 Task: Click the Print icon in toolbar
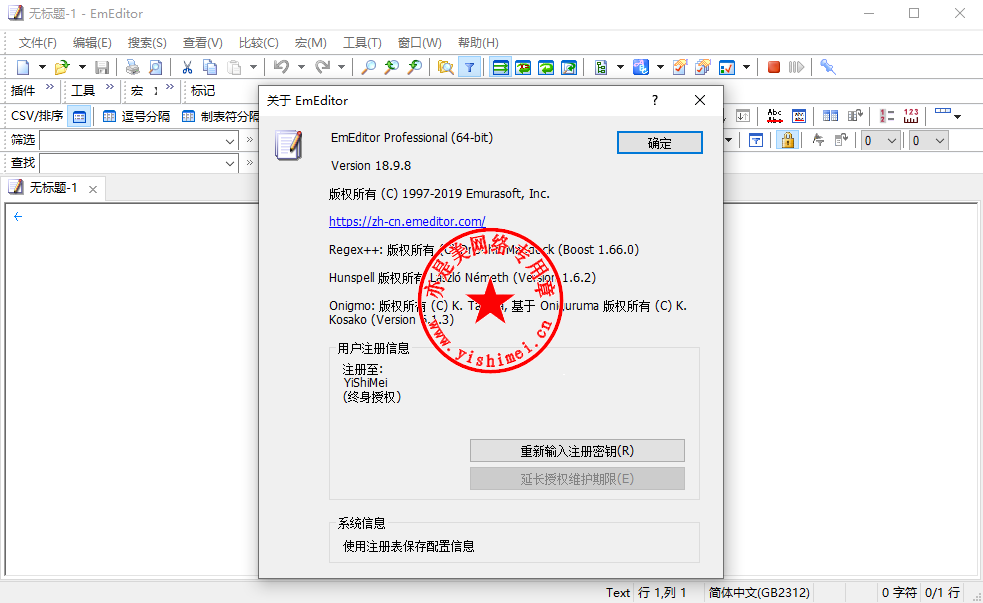pyautogui.click(x=132, y=67)
